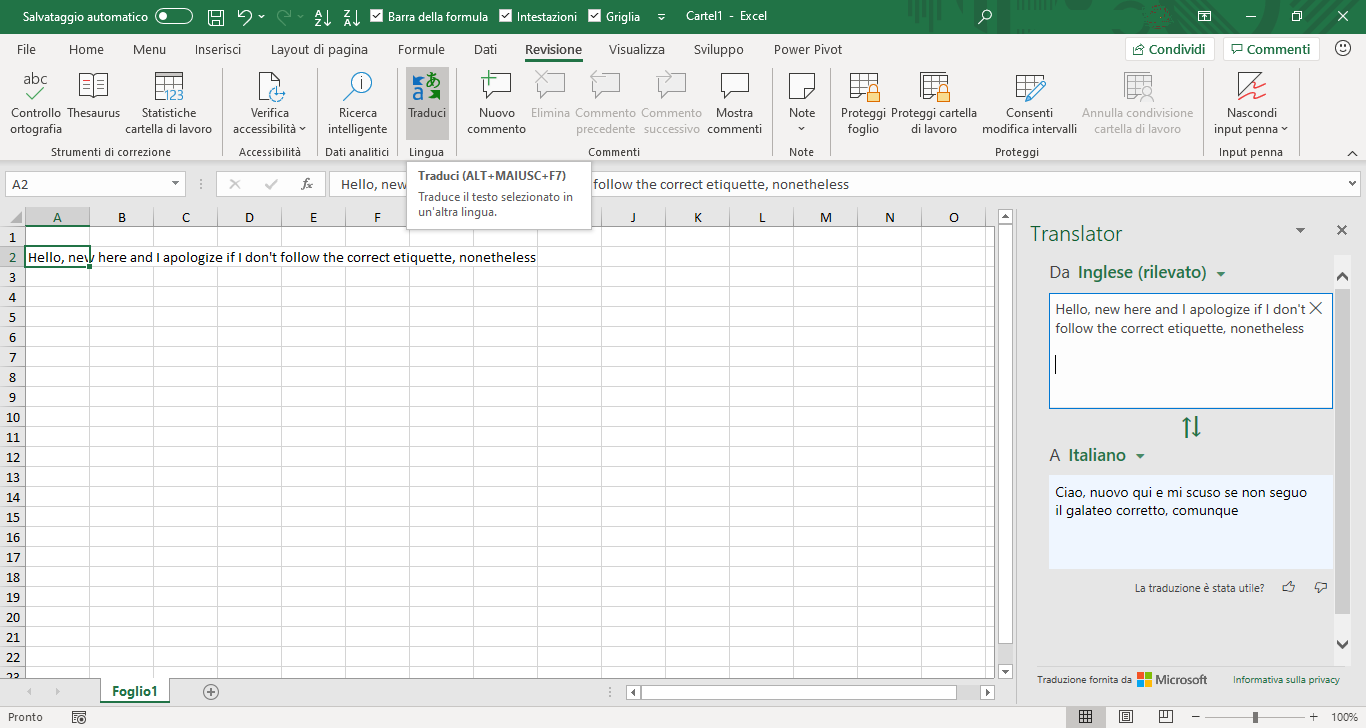
Task: Uncheck Intestazioni checkbox
Action: click(505, 17)
